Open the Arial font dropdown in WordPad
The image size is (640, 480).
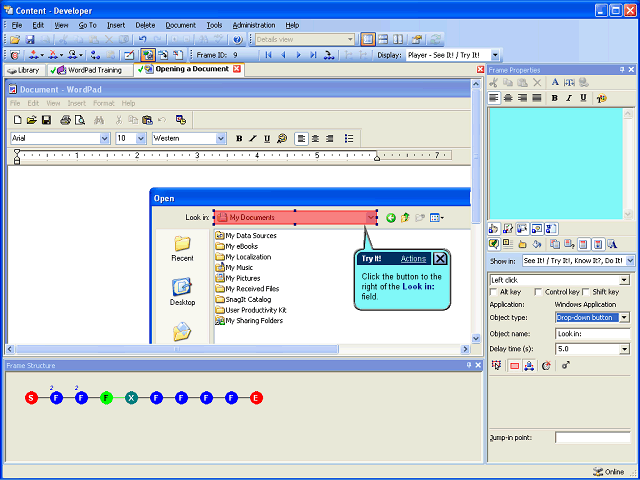point(104,138)
